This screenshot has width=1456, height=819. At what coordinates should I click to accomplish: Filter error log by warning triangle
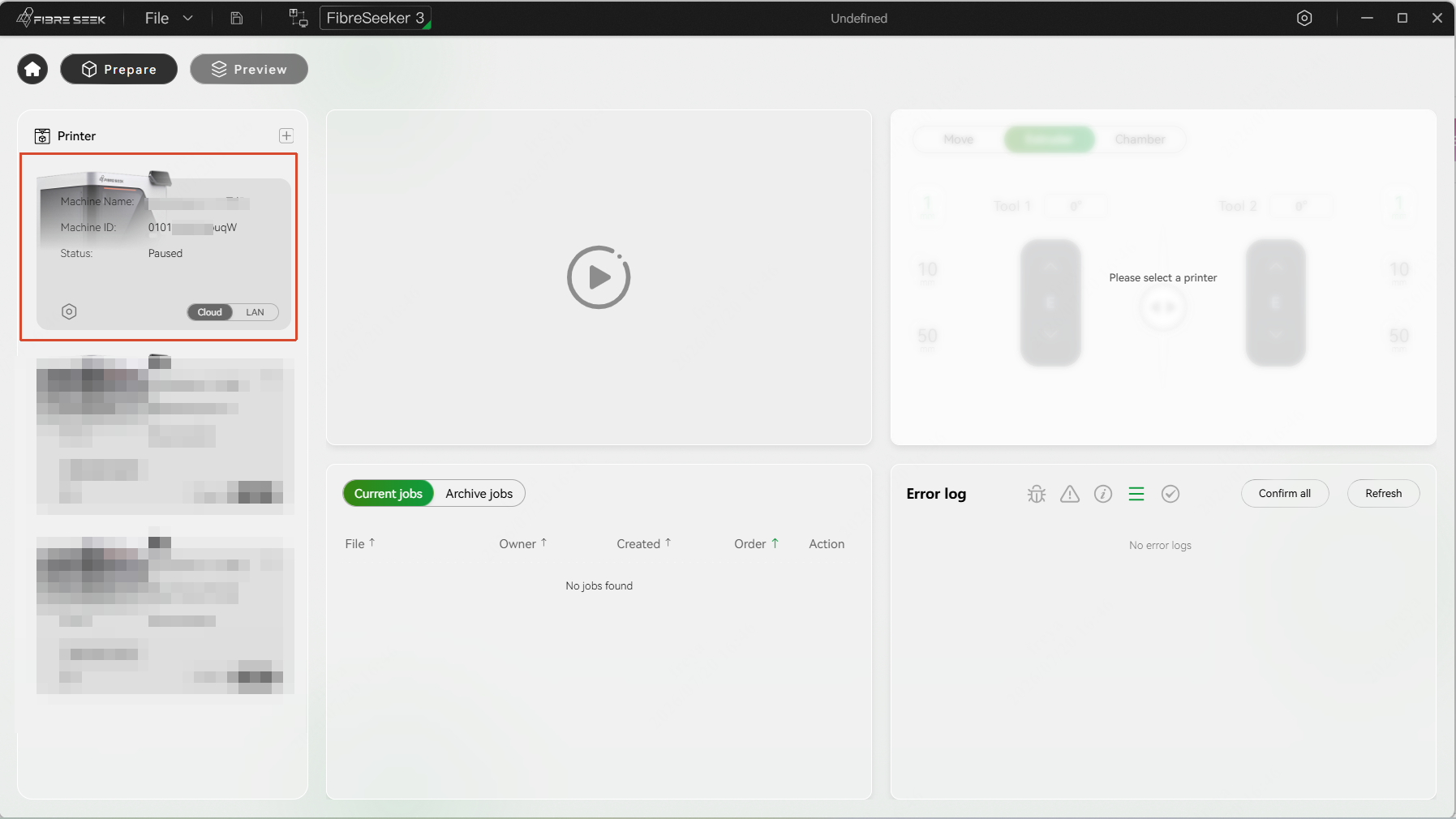[x=1070, y=494]
